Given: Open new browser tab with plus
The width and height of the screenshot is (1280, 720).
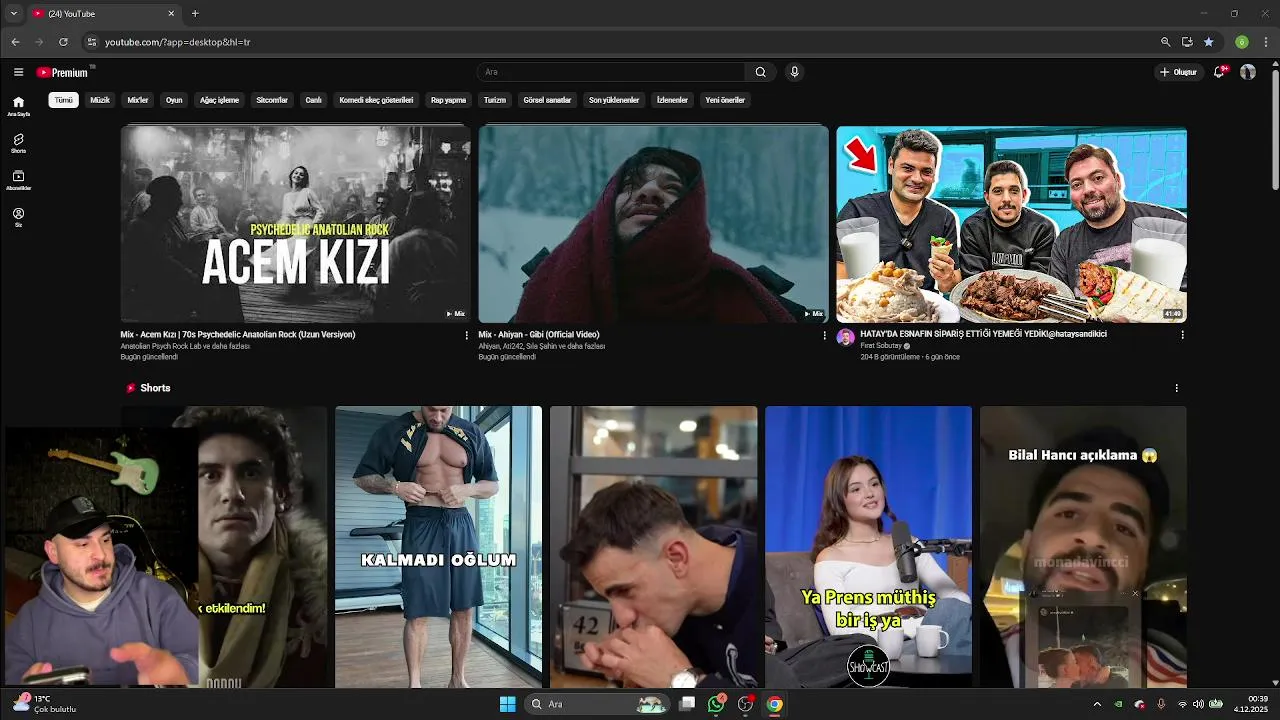Looking at the screenshot, I should [195, 14].
